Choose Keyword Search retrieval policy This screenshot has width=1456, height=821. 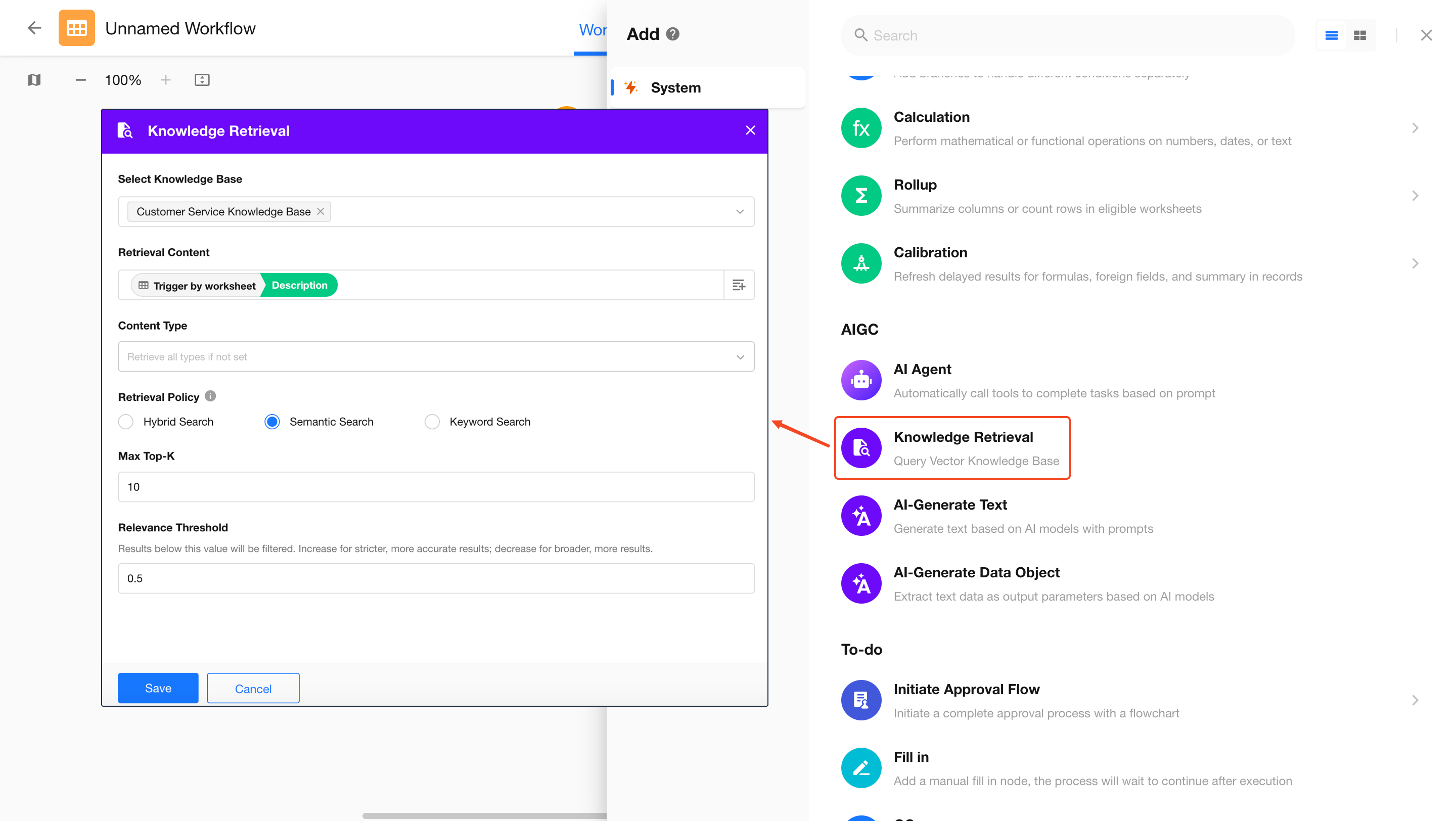432,422
